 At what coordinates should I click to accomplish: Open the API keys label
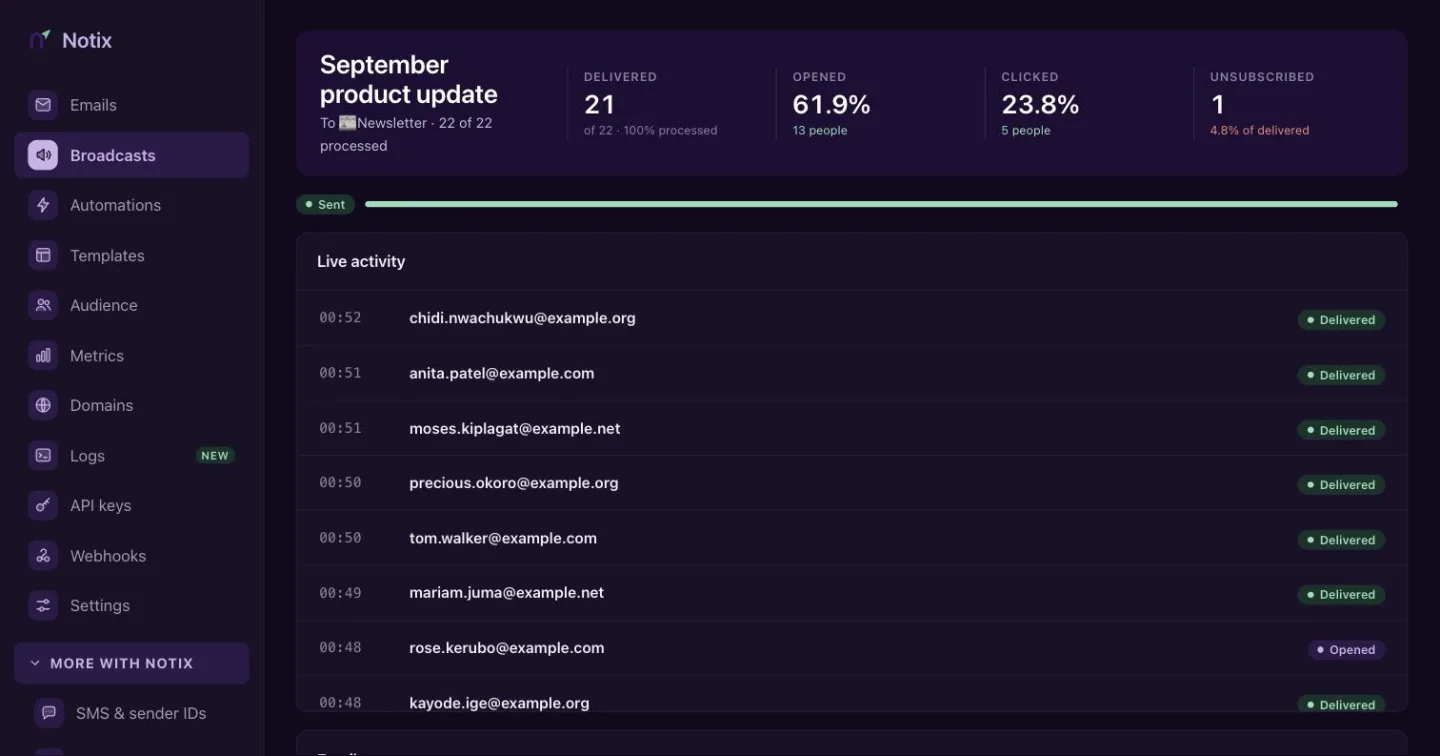(x=100, y=505)
